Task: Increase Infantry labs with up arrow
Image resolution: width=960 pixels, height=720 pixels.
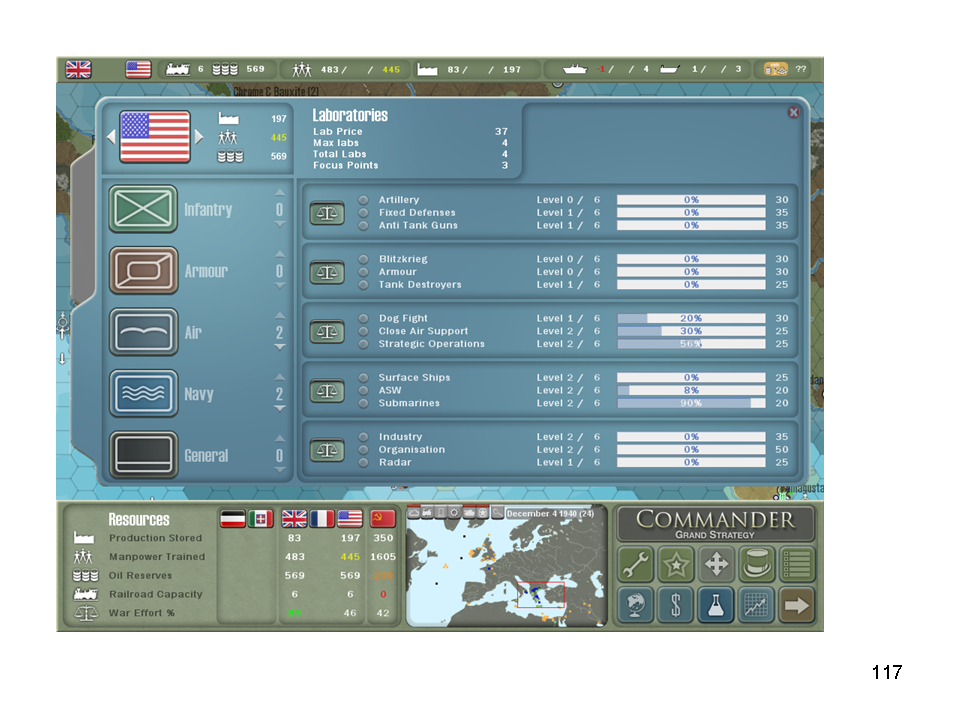Action: click(x=280, y=193)
